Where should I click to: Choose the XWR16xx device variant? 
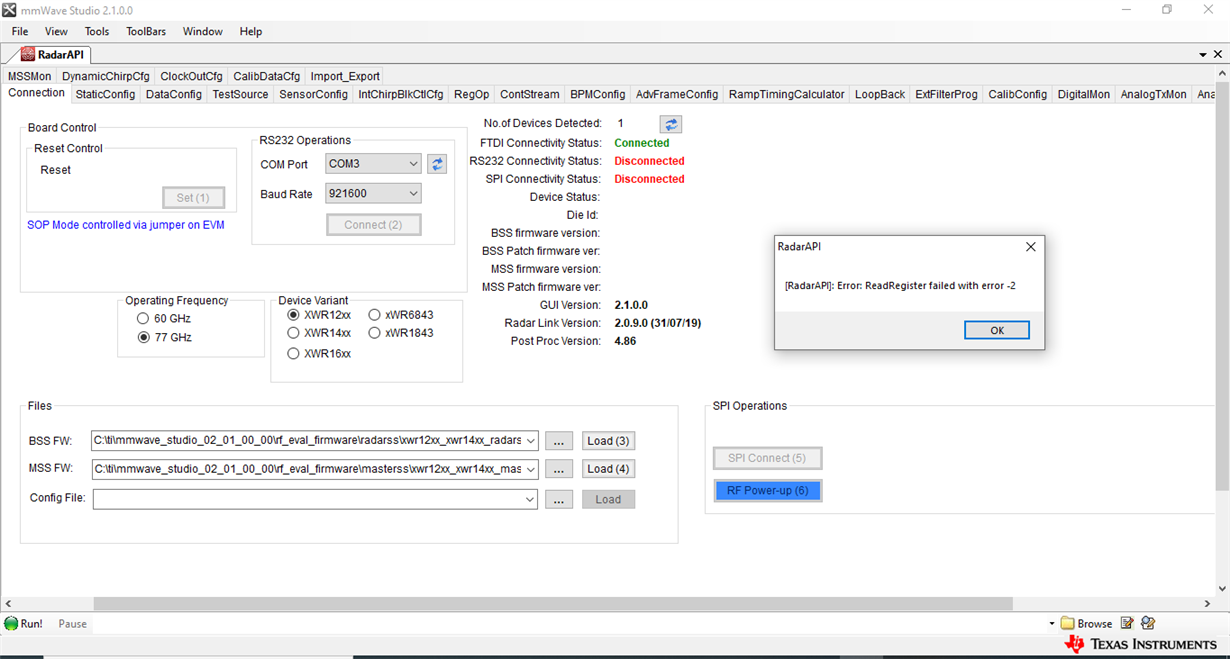pos(293,352)
